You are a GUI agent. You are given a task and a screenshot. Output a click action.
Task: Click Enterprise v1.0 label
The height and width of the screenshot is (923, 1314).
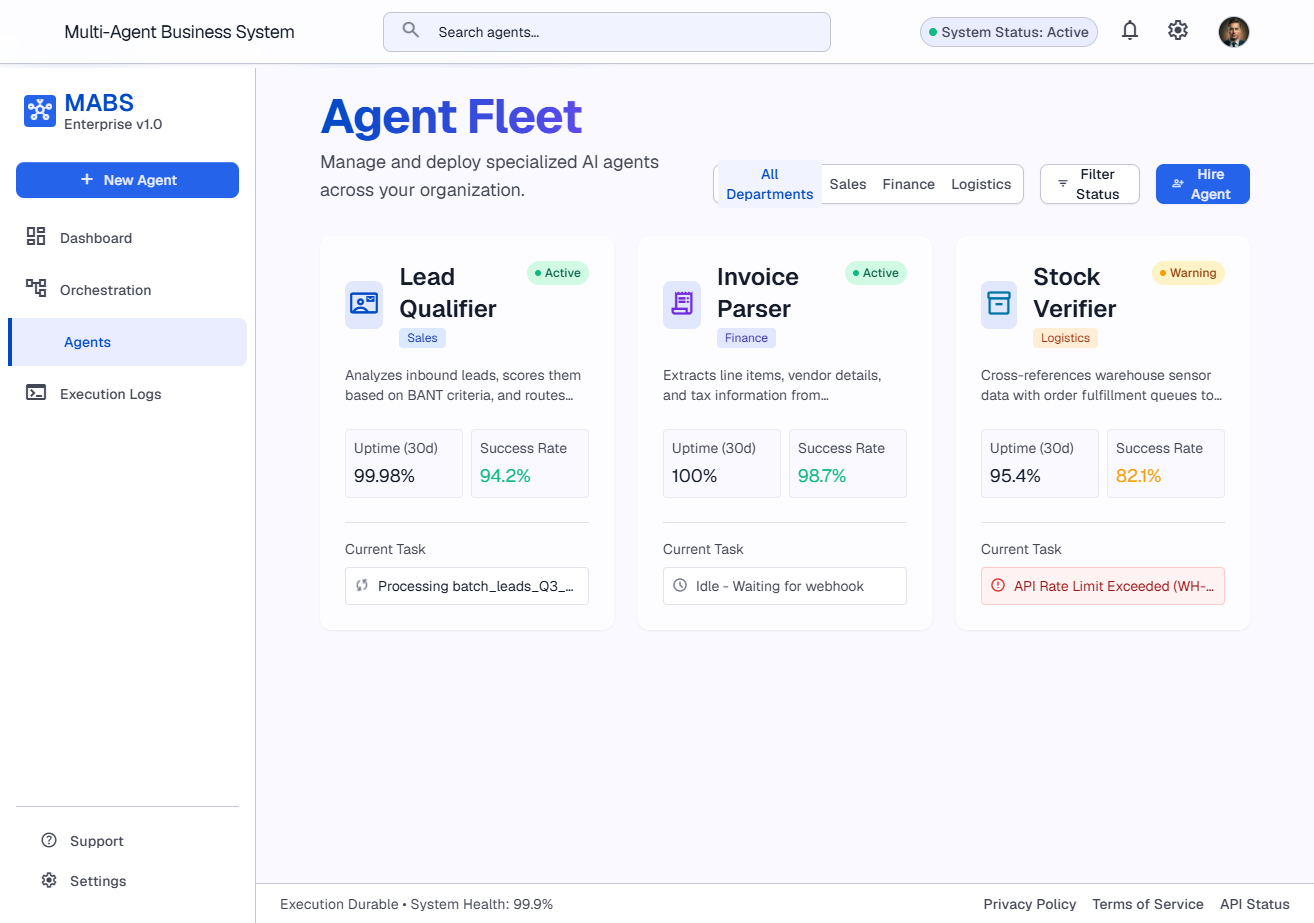coord(113,125)
